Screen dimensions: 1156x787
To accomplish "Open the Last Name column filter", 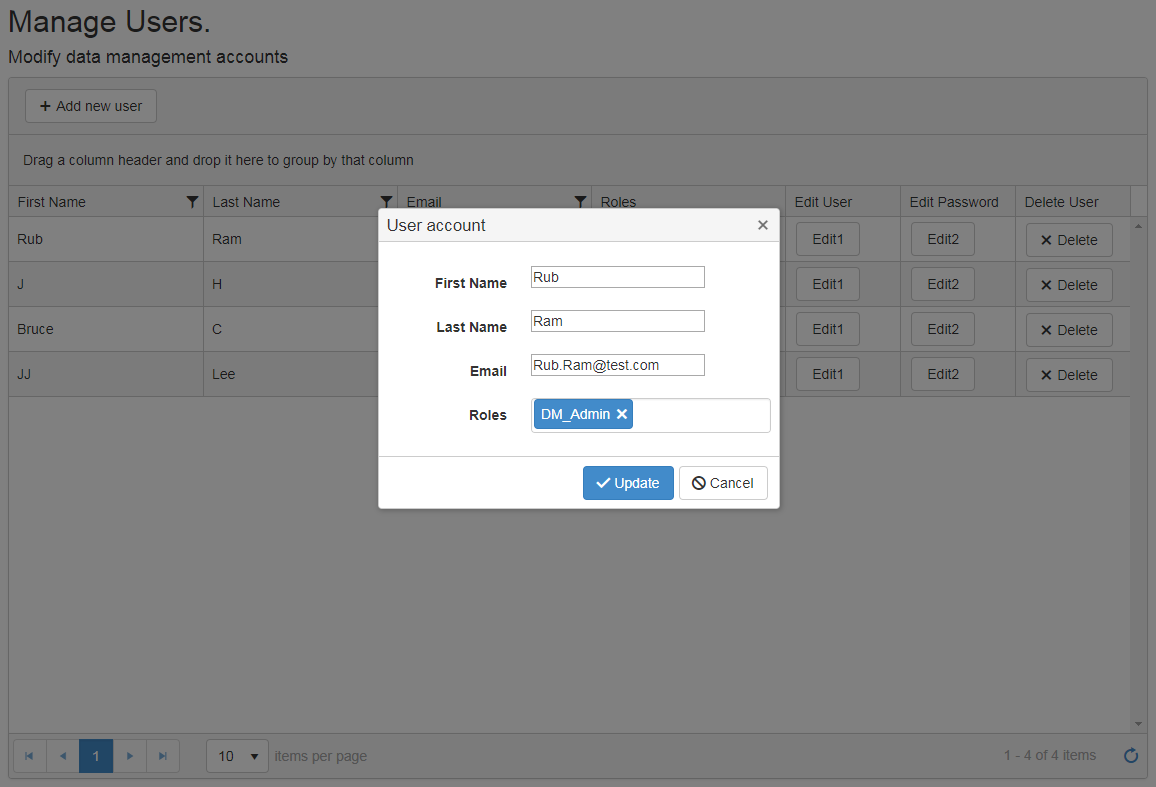I will pos(387,202).
